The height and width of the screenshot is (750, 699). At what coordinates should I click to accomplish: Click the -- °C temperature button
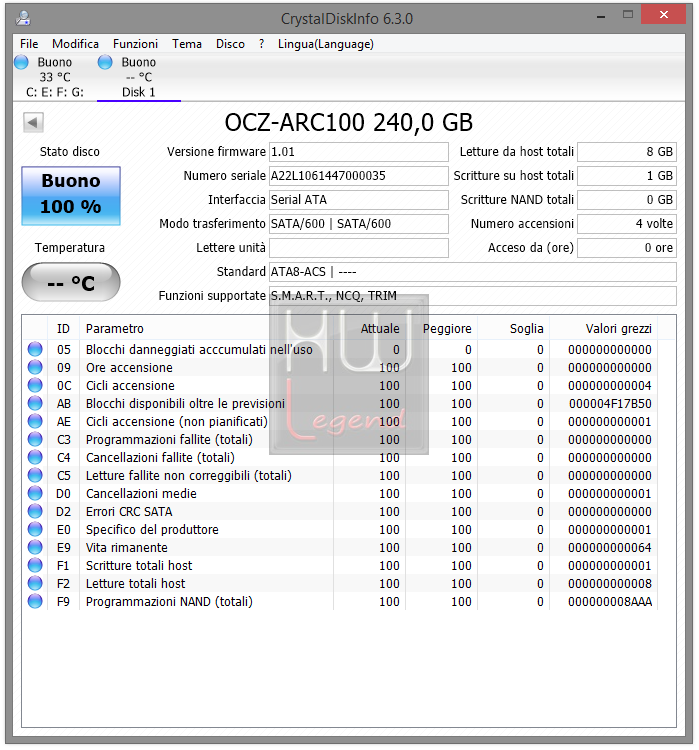tap(71, 282)
